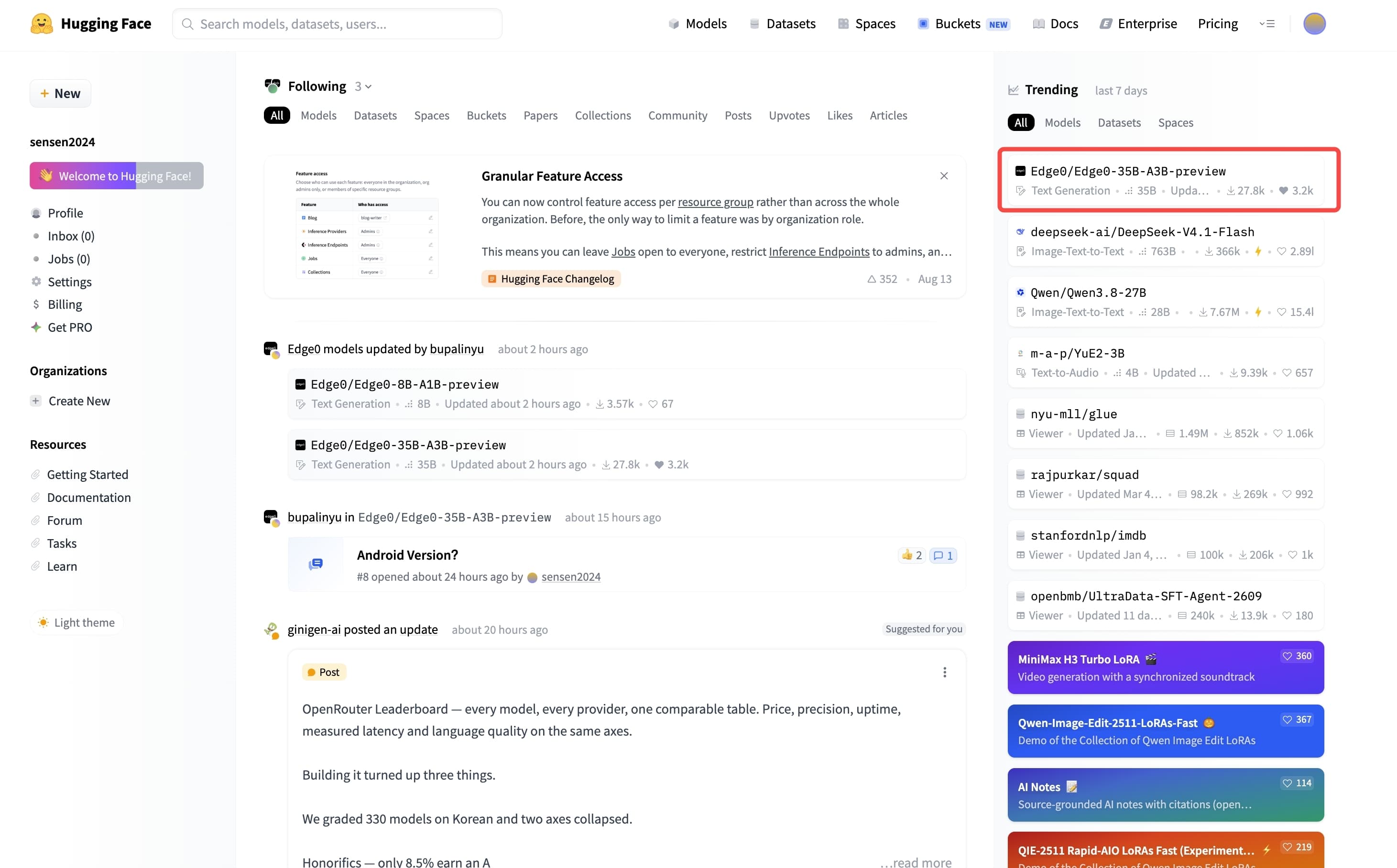The height and width of the screenshot is (868, 1397).
Task: Open the m-a-p/YuE2-3B trending card
Action: pos(1165,362)
